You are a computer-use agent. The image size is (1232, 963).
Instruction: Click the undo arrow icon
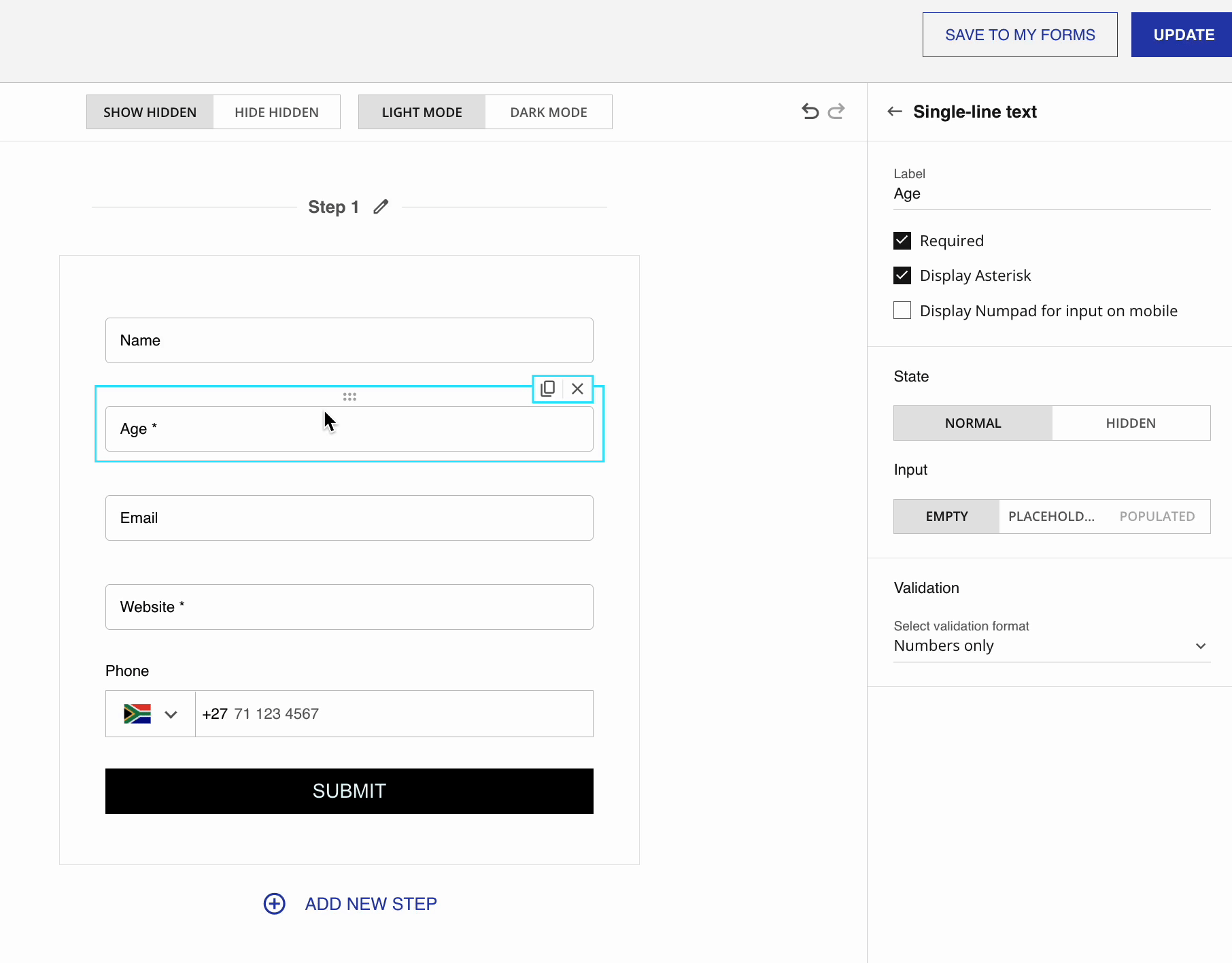(x=810, y=112)
